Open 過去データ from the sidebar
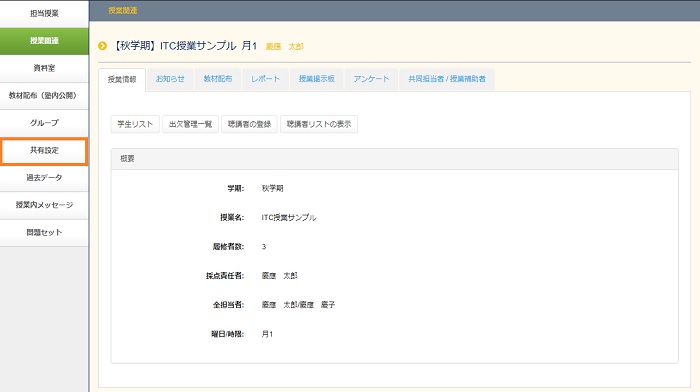This screenshot has height=392, width=700. [x=44, y=178]
